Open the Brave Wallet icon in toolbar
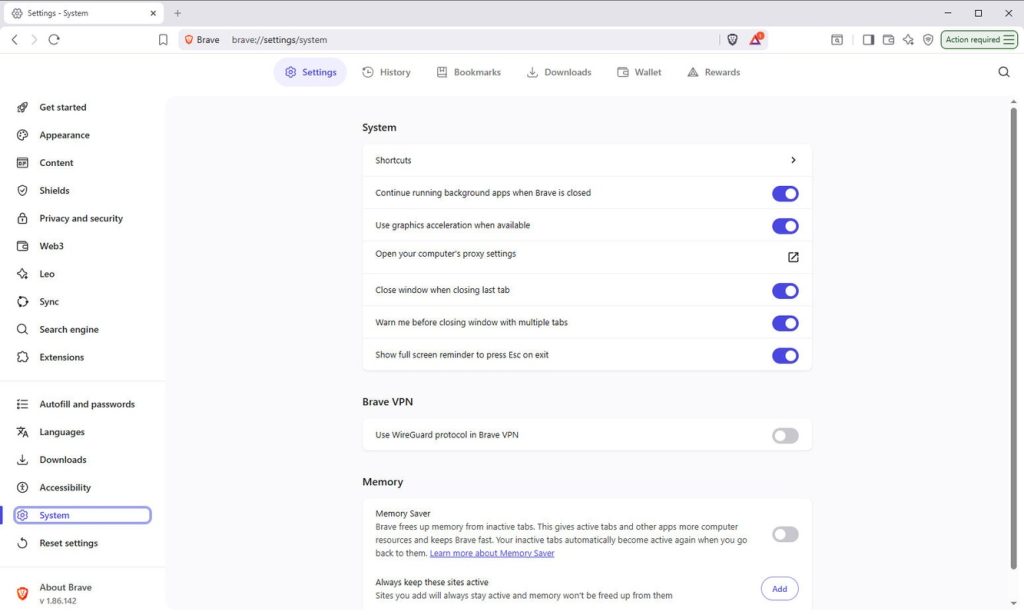The image size is (1024, 615). click(888, 40)
